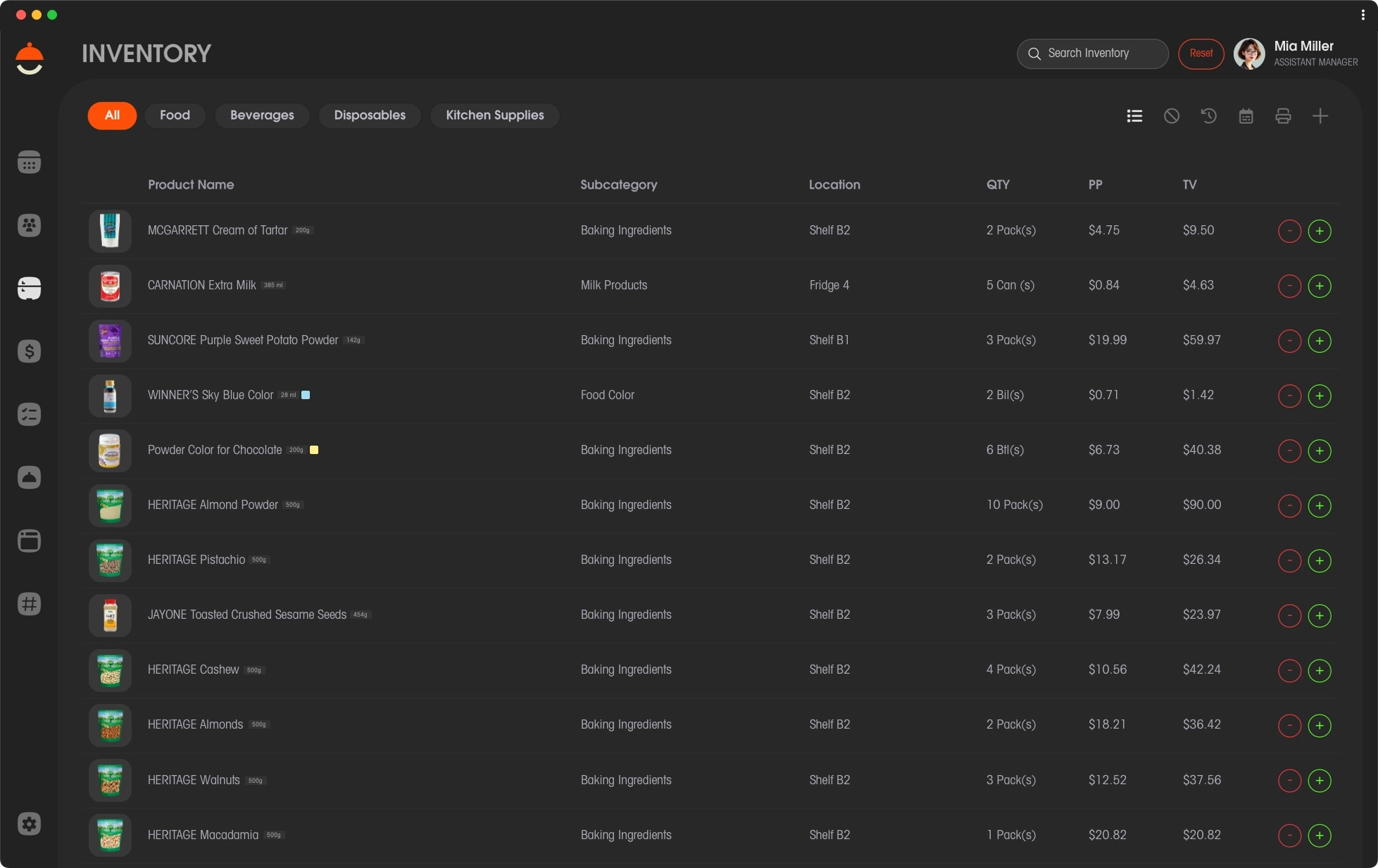This screenshot has height=868, width=1378.
Task: Open inventory history clock icon
Action: tap(1209, 116)
